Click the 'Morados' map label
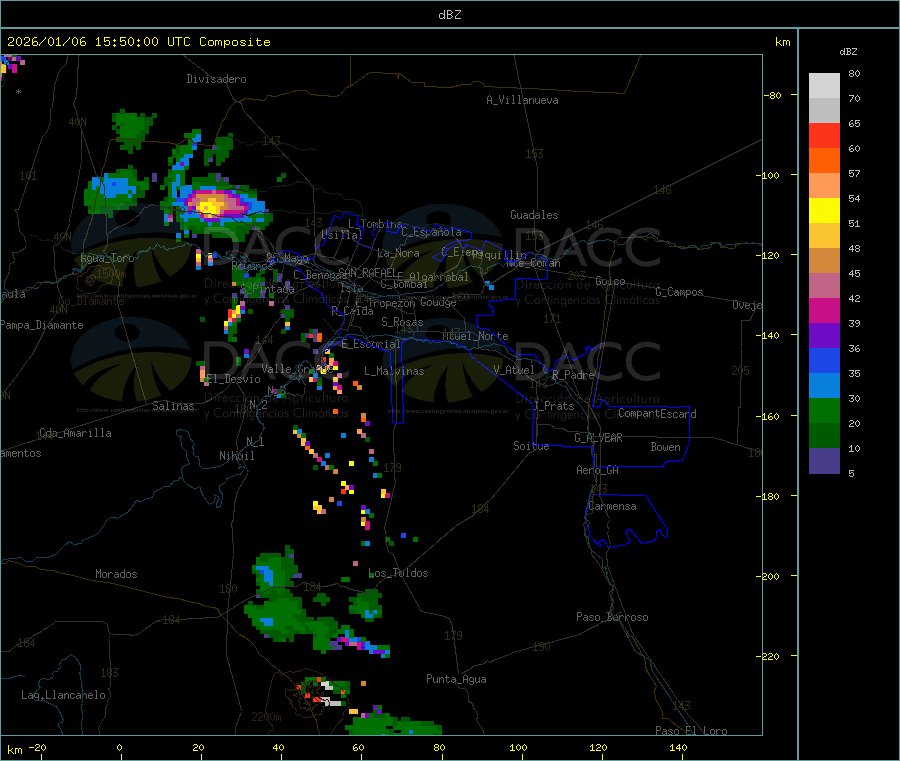Screen dimensions: 900x761 (x=117, y=574)
